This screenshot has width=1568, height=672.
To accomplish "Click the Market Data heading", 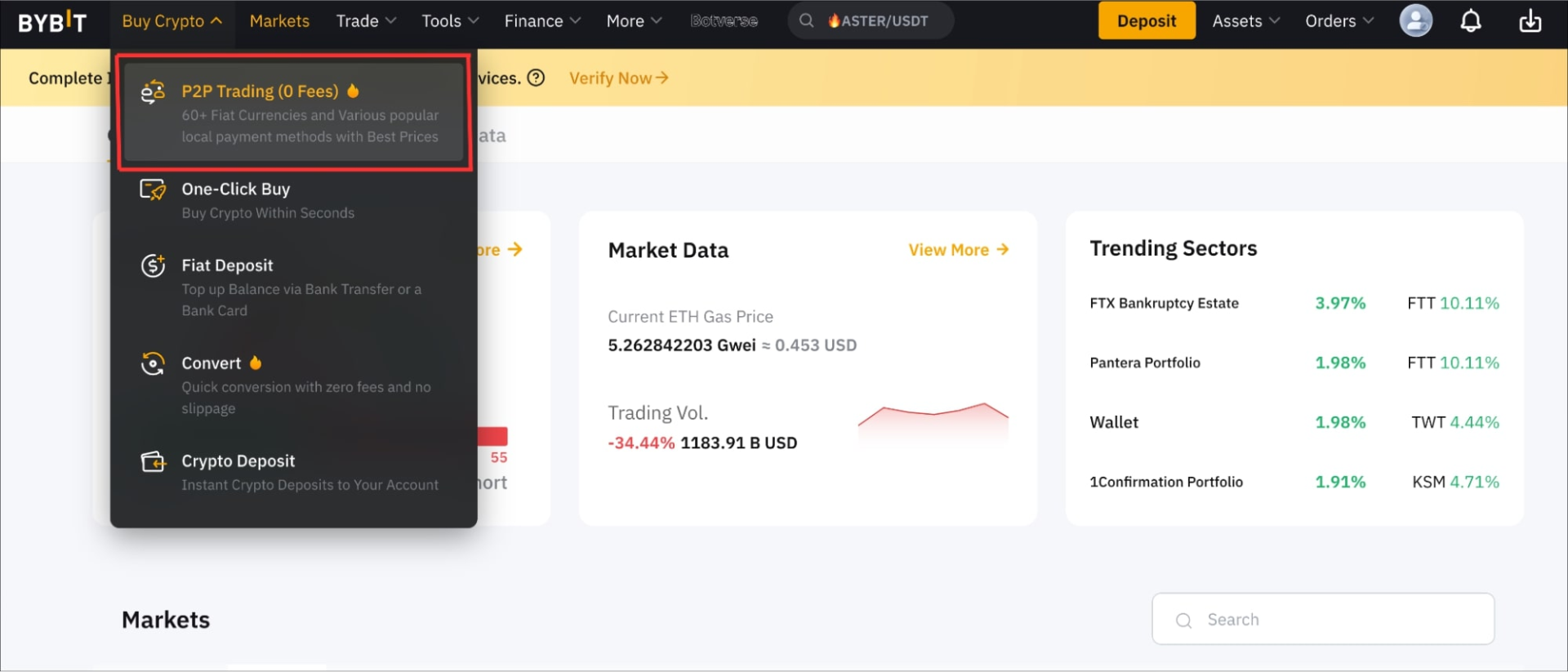I will point(668,250).
